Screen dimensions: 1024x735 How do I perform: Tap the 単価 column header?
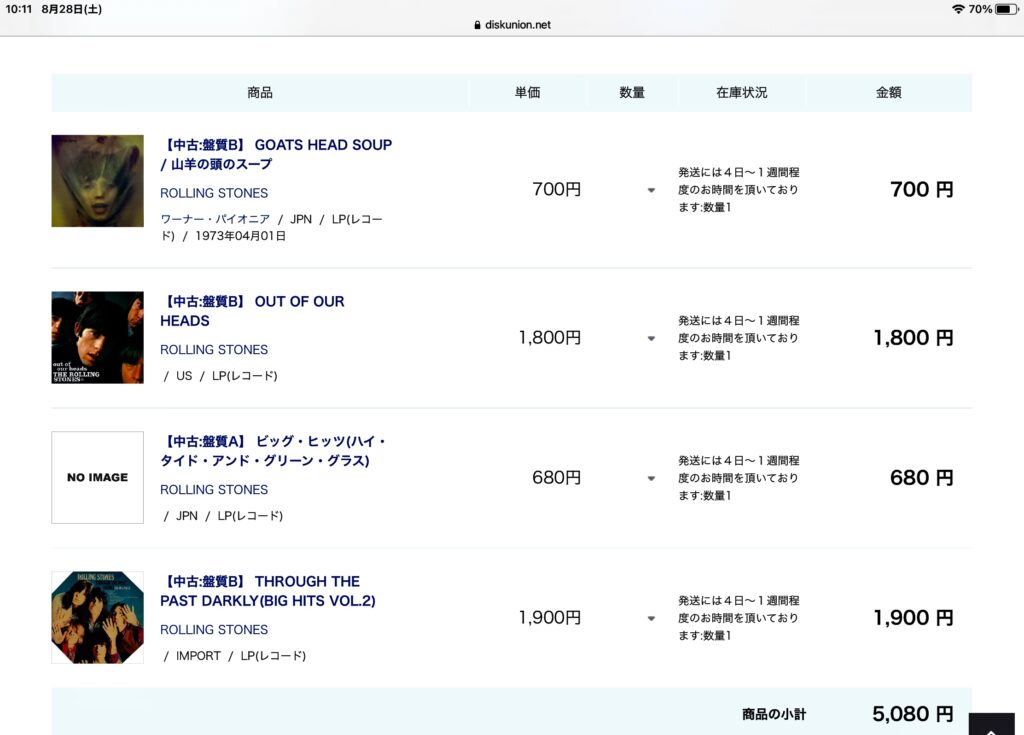(x=528, y=93)
